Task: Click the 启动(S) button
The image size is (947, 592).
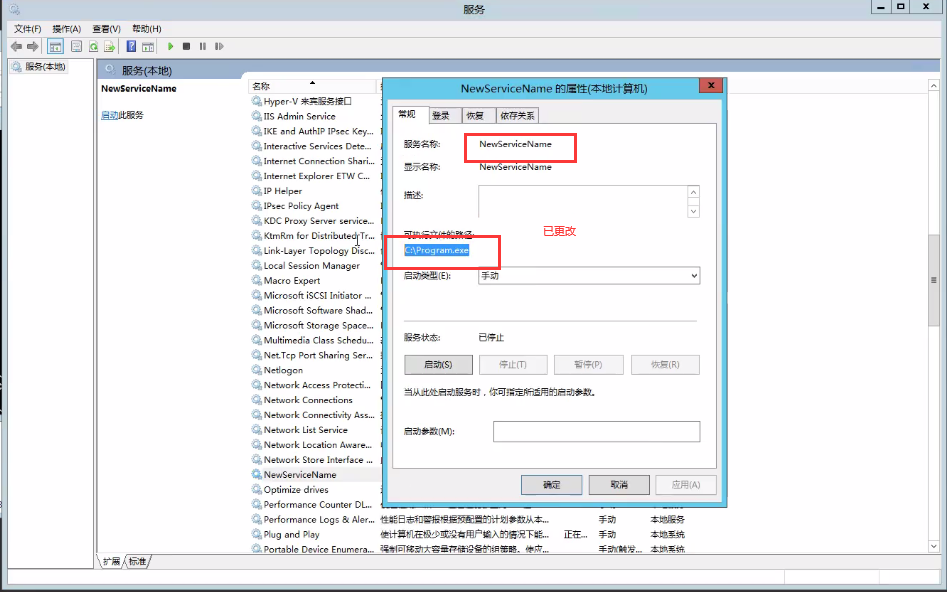Action: pos(438,365)
